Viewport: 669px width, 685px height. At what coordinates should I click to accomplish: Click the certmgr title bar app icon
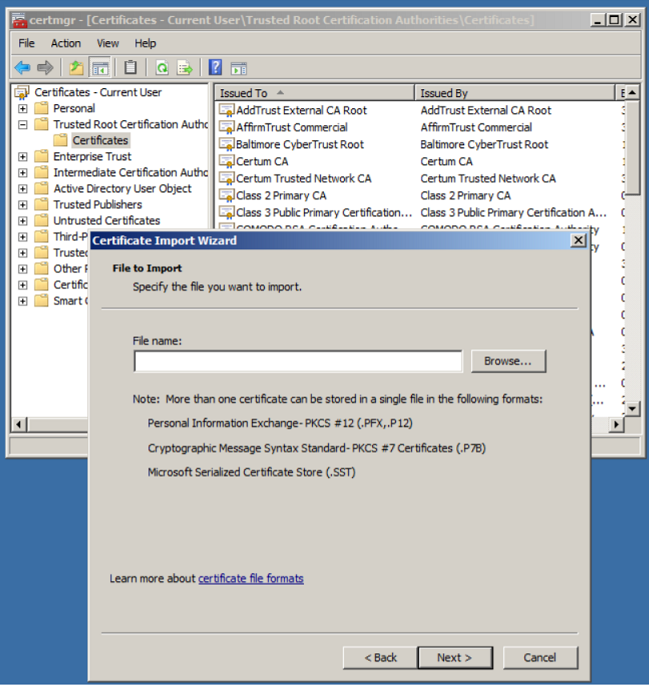[x=19, y=20]
